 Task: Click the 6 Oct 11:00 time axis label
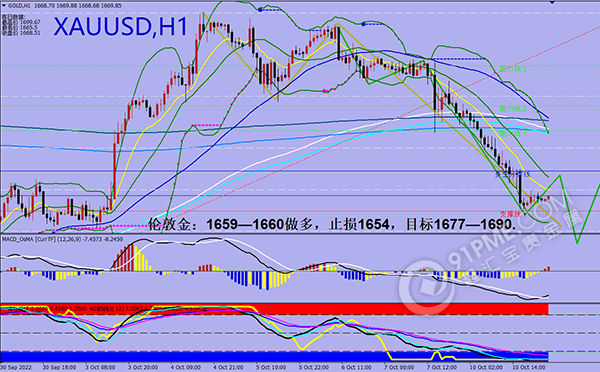(357, 367)
